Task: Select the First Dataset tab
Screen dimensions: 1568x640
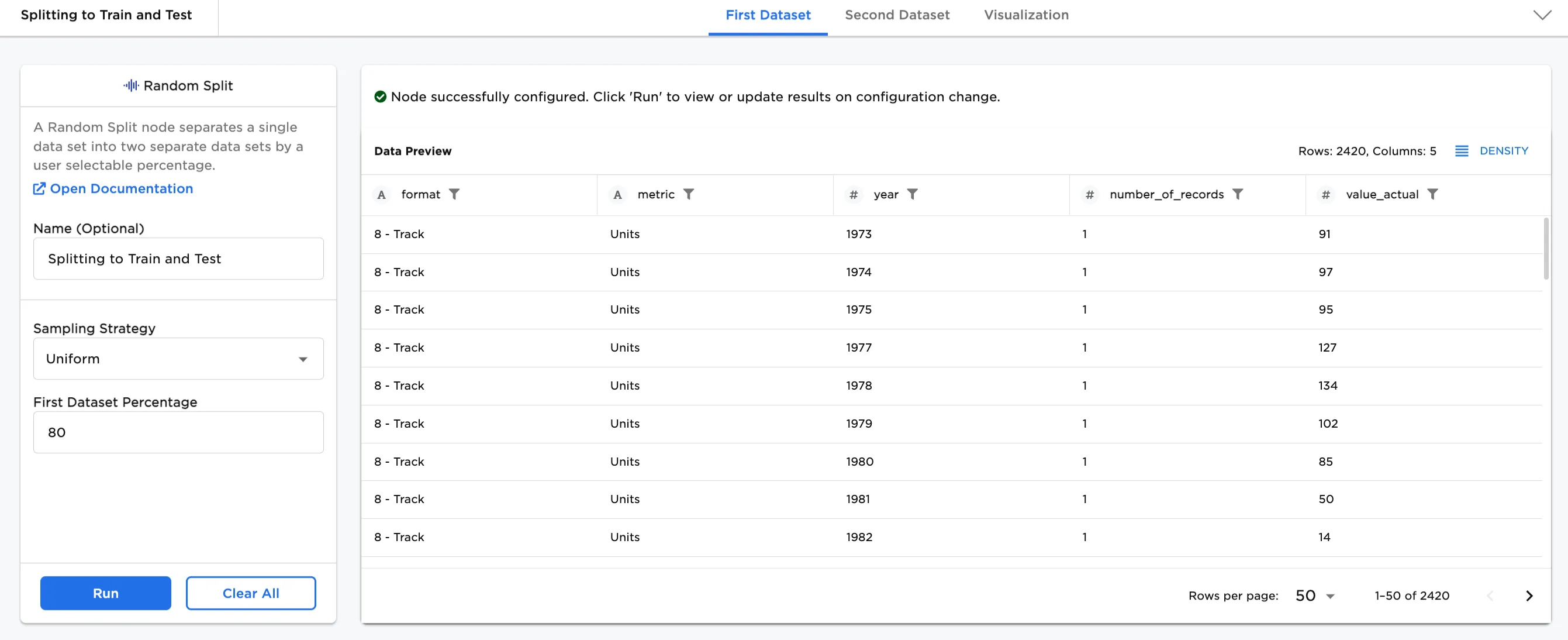Action: click(768, 15)
